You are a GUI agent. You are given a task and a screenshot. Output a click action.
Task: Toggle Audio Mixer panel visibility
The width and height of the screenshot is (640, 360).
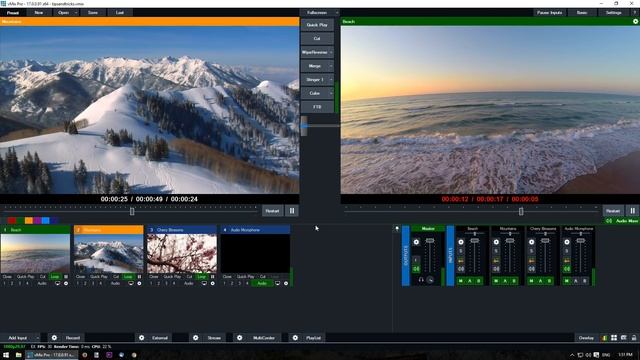622,220
